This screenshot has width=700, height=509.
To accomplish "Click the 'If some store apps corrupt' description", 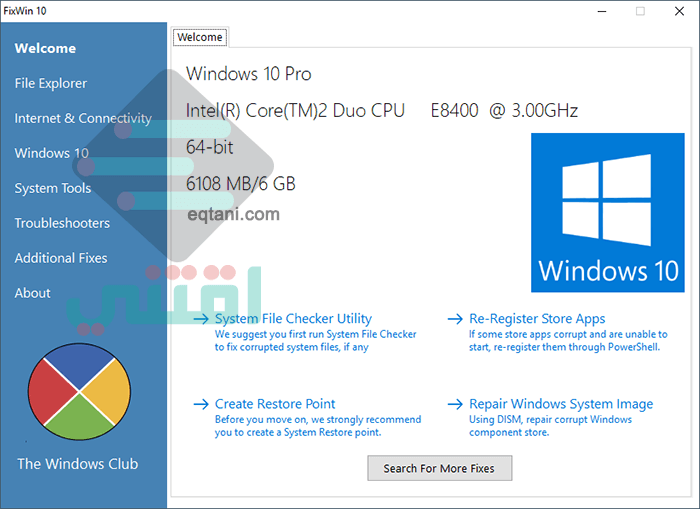I will tap(568, 341).
